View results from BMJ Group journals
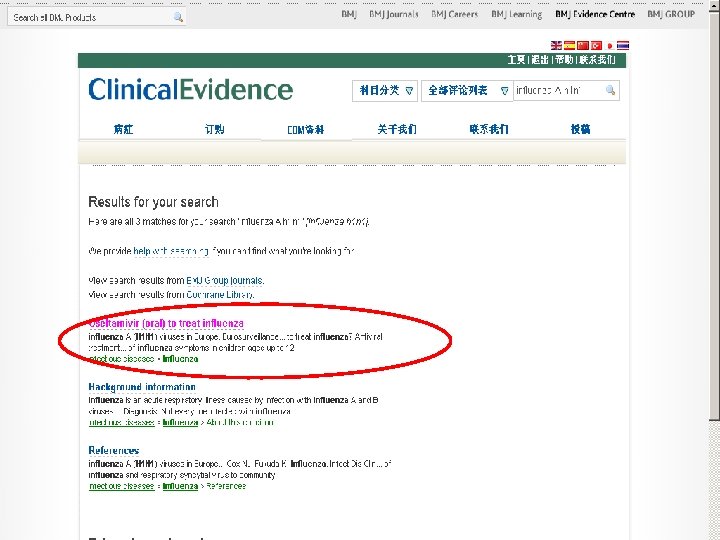Screen dimensions: 720x540 (225, 280)
